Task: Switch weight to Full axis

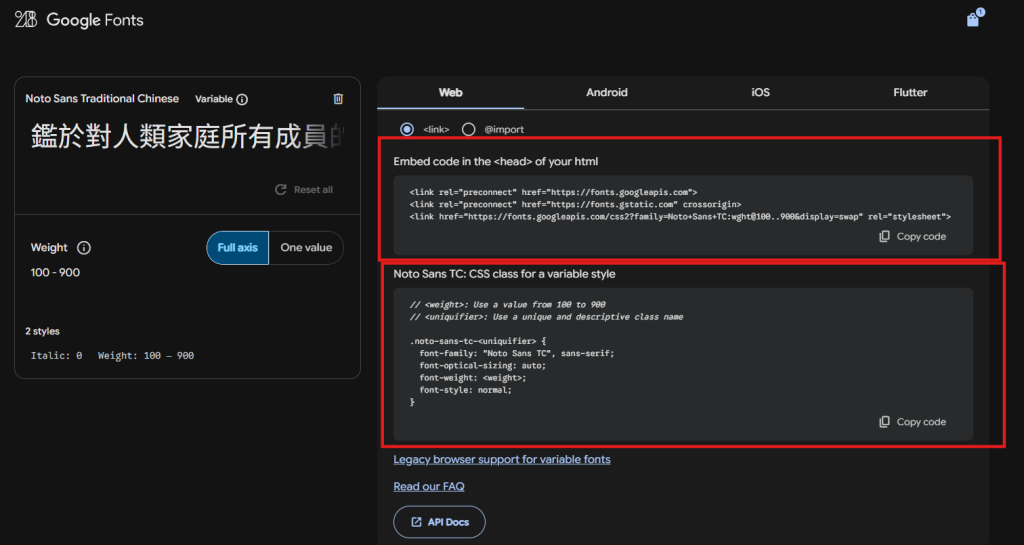Action: (238, 248)
